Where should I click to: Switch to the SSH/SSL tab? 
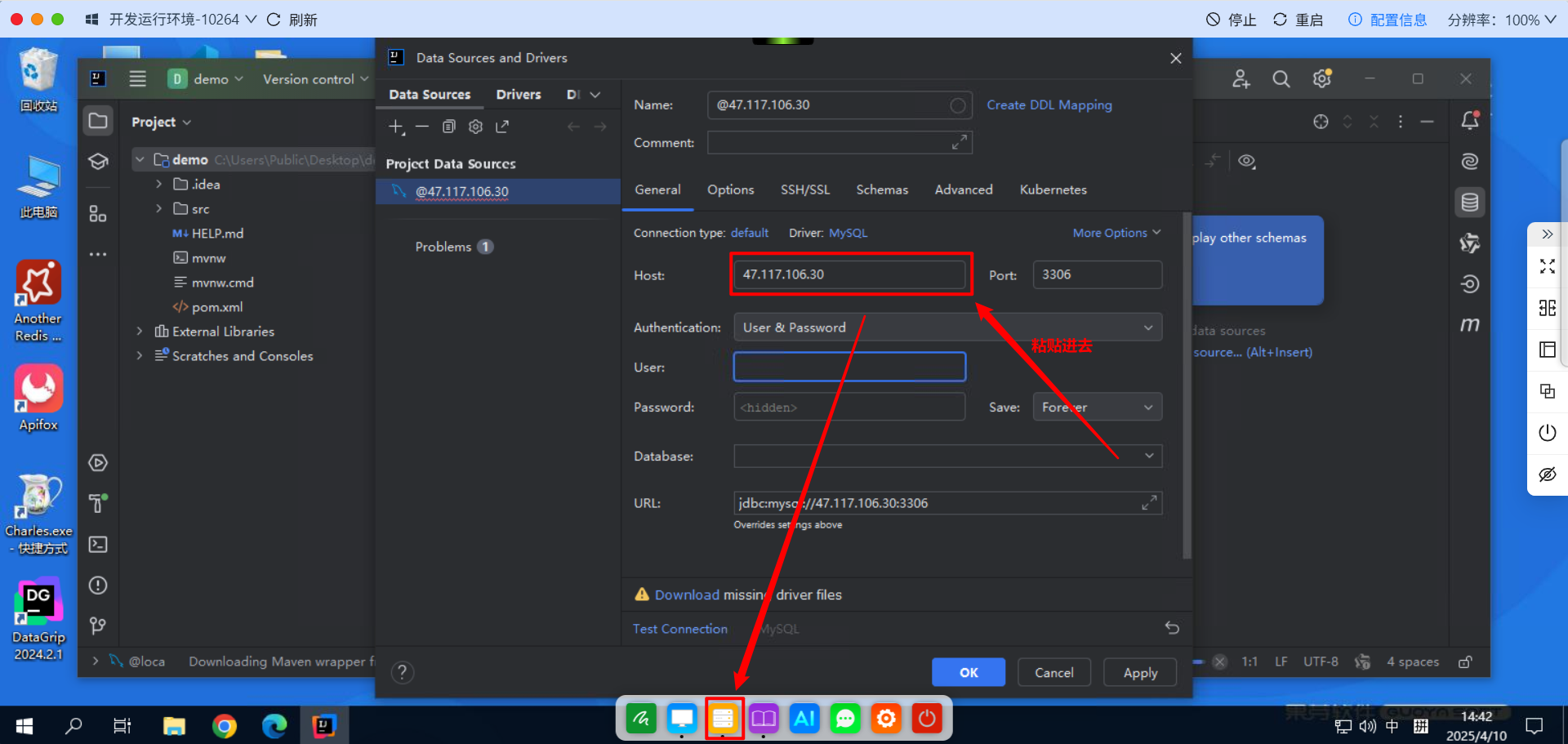click(x=805, y=189)
